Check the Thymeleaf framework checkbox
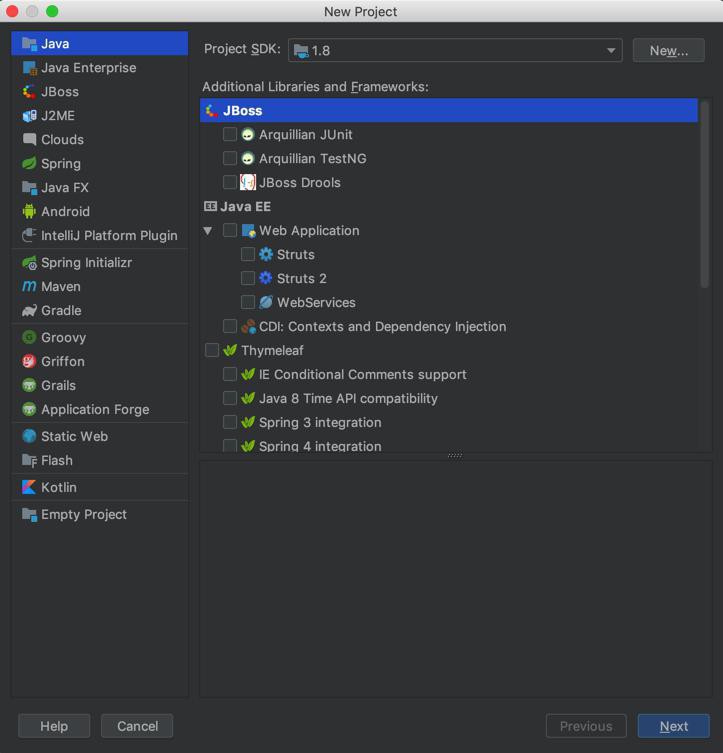Screen dimensions: 723x753 pos(212,351)
